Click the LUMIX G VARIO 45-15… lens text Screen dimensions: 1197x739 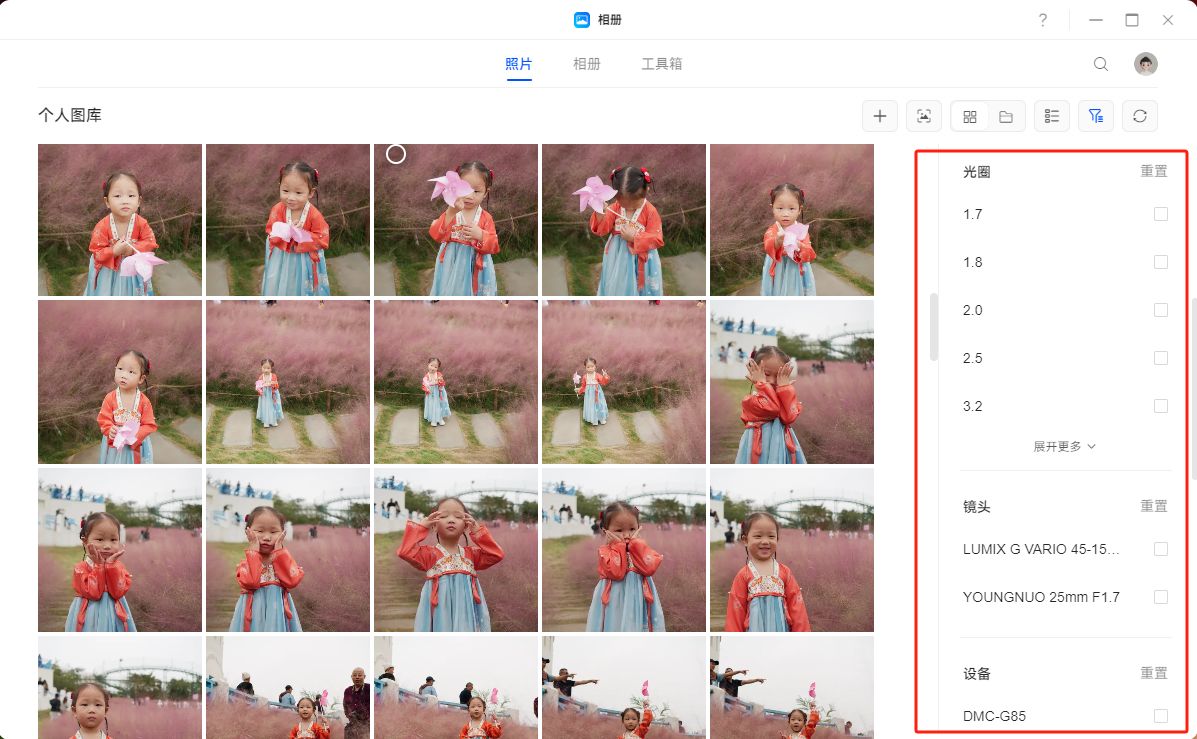coord(1041,549)
